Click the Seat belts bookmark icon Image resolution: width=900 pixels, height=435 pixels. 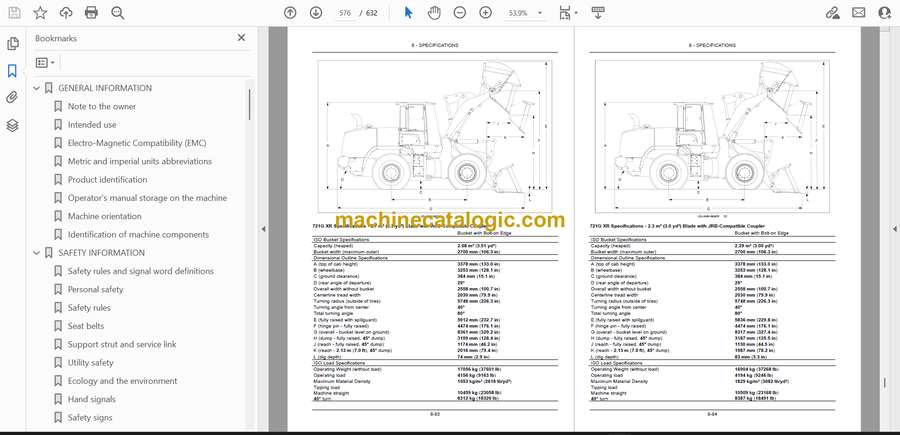click(58, 326)
